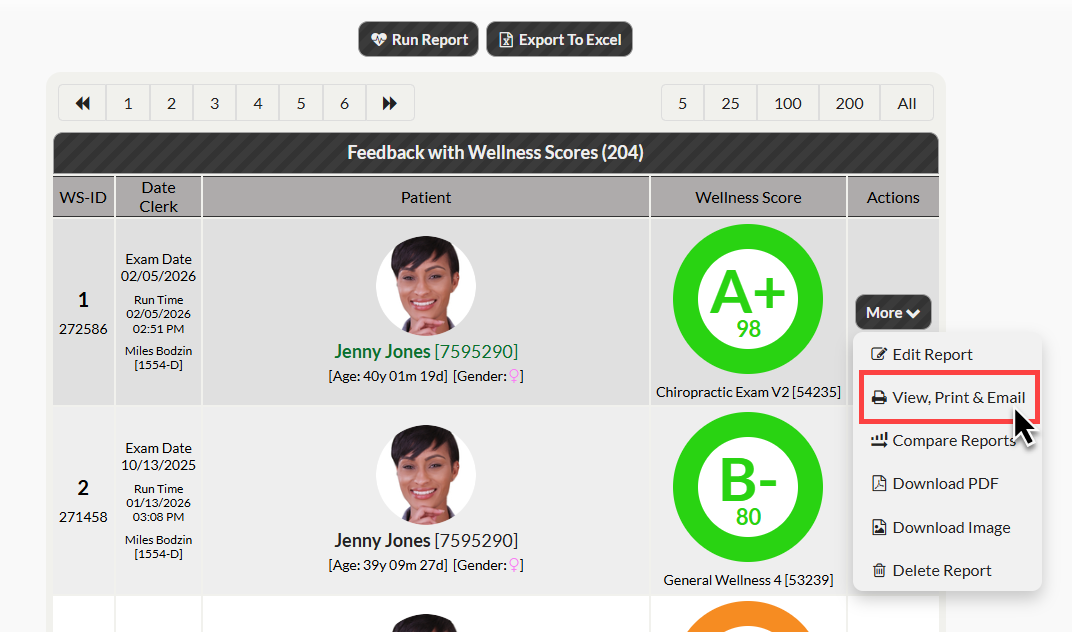Click Chiropractic Exam V2 [54235] text
Viewport: 1072px width, 632px height.
pos(749,392)
